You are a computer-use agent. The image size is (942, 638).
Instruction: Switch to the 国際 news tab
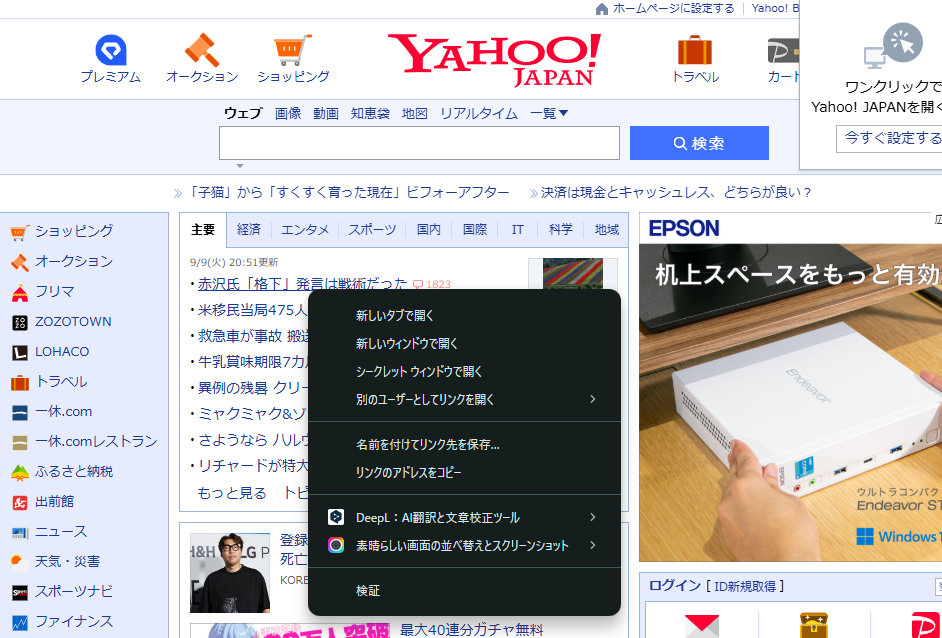coord(475,229)
